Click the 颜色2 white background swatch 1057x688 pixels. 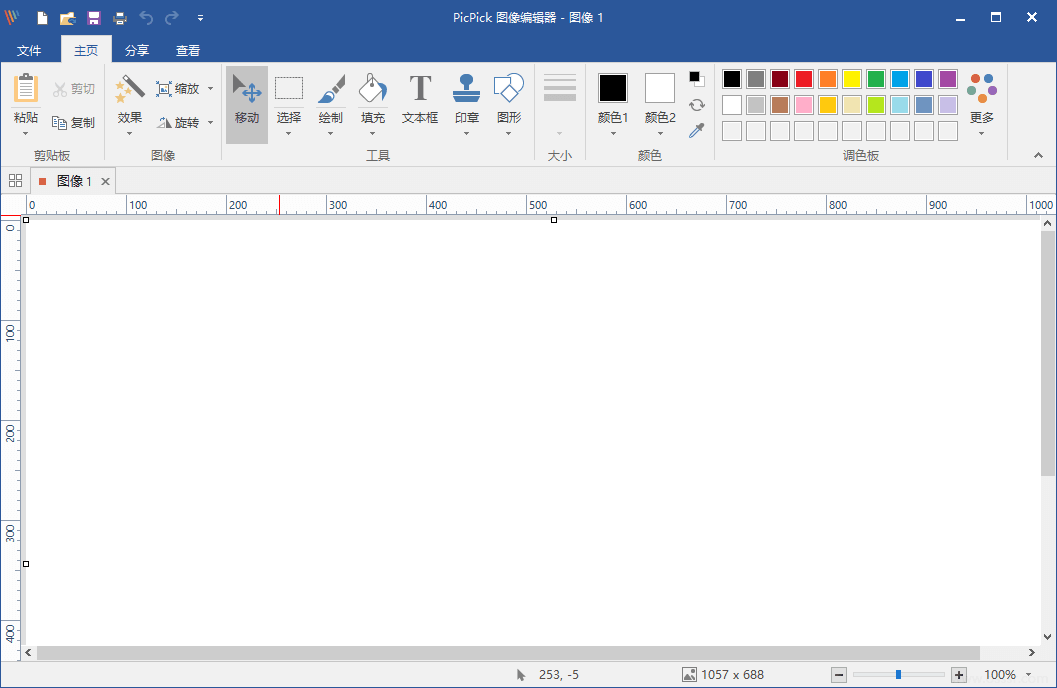(660, 88)
